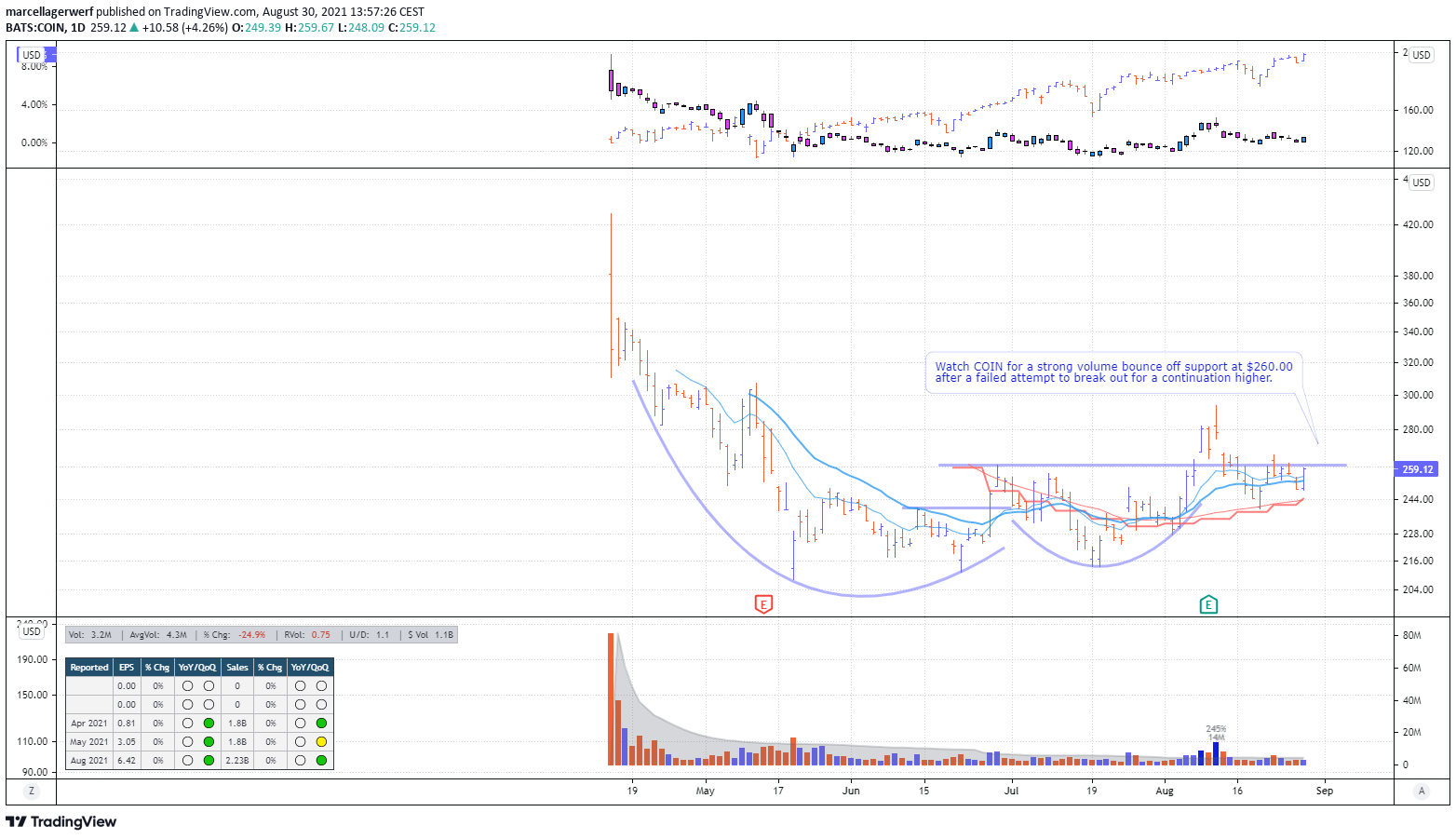Click the Sales column header

237,667
